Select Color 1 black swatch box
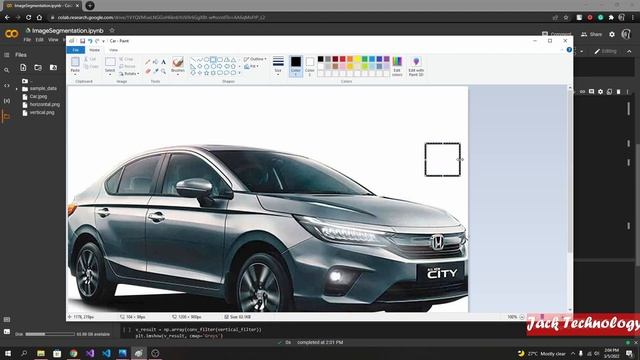The image size is (640, 360). pos(296,66)
